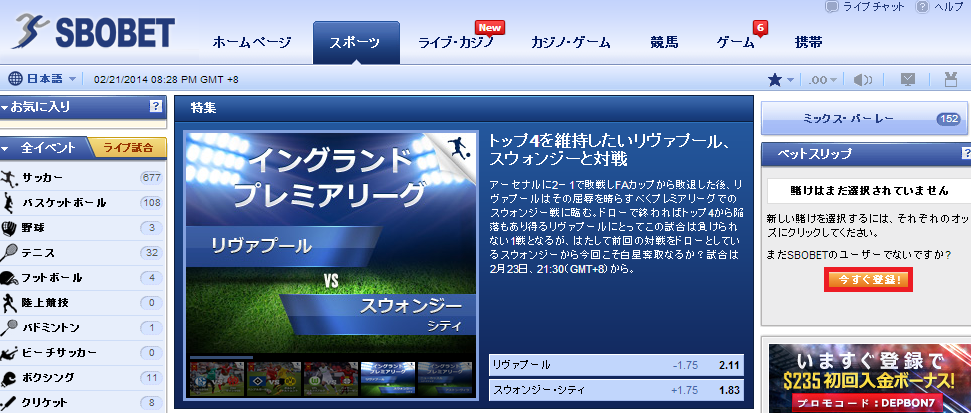Click the rightmost toolbar icon beside monitor
The image size is (971, 413).
pyautogui.click(x=951, y=79)
